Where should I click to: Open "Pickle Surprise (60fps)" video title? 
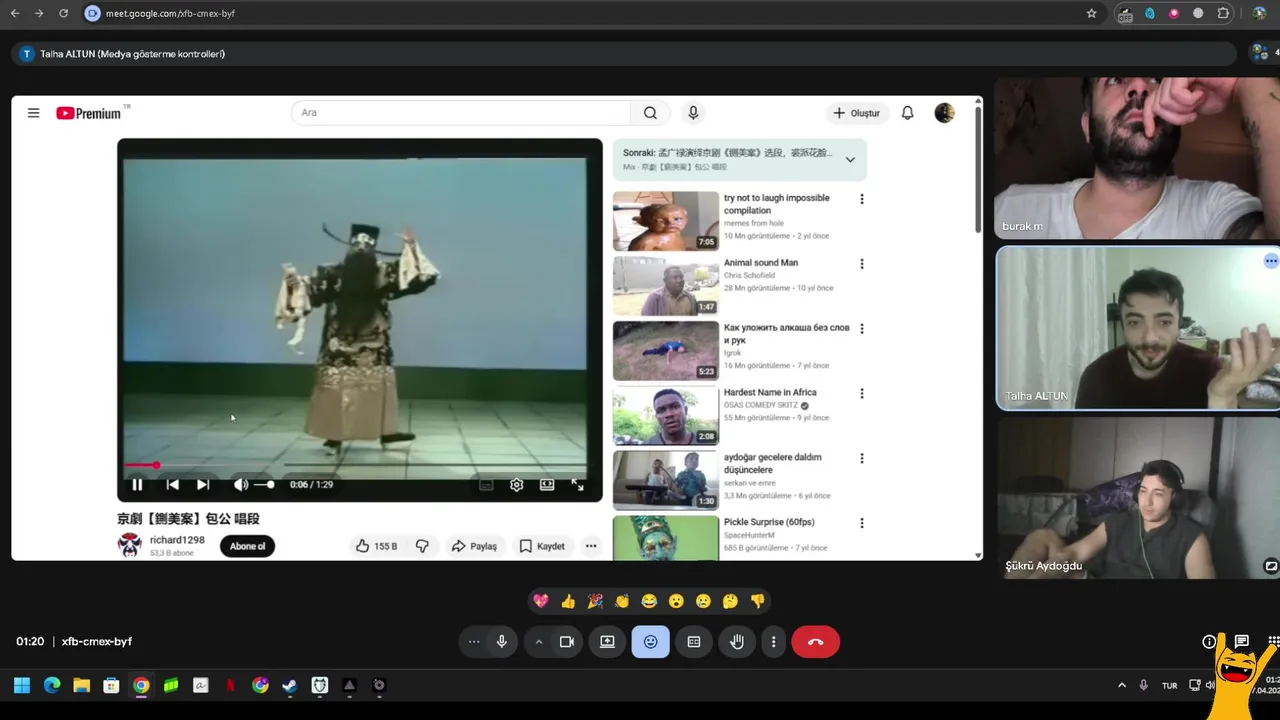[769, 522]
